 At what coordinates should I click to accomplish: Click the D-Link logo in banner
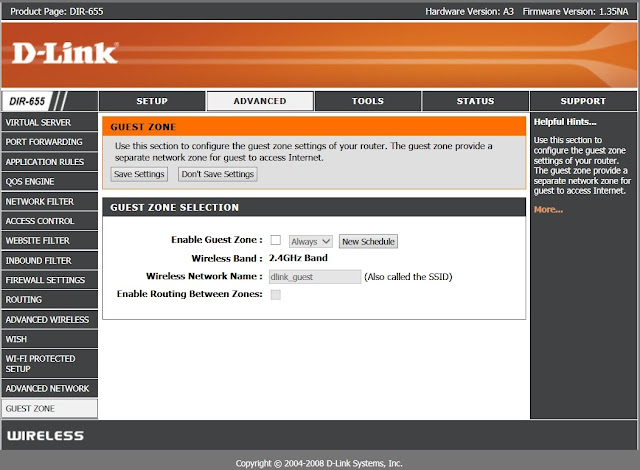point(65,53)
